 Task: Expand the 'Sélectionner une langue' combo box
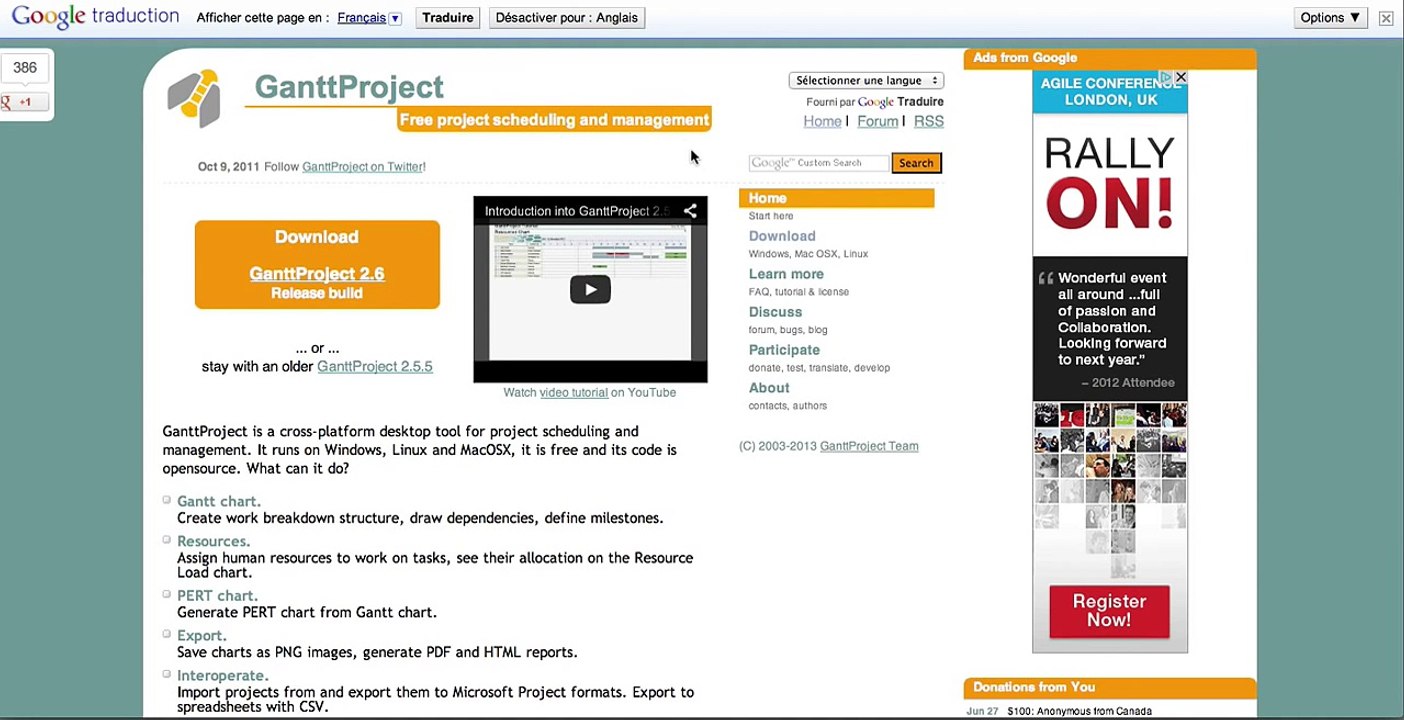[x=866, y=81]
